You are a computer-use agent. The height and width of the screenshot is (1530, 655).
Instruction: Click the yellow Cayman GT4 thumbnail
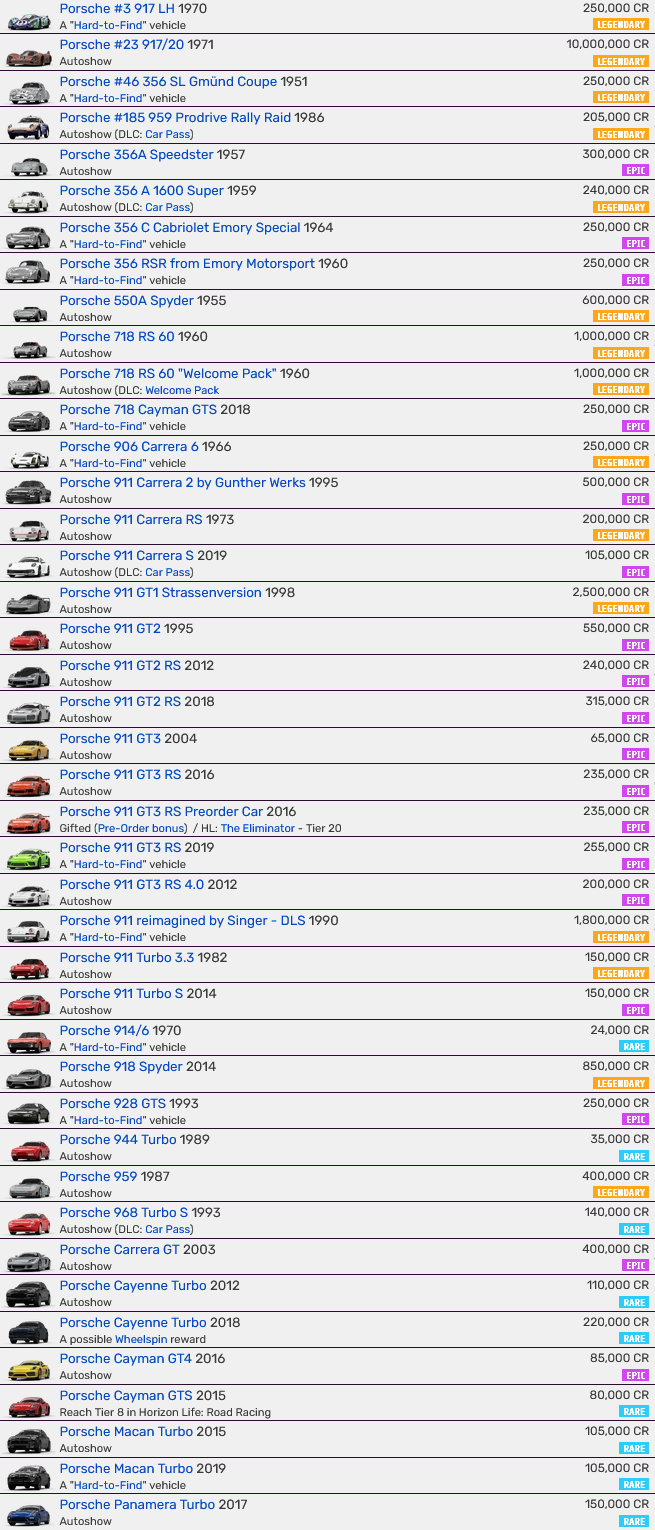click(28, 1368)
